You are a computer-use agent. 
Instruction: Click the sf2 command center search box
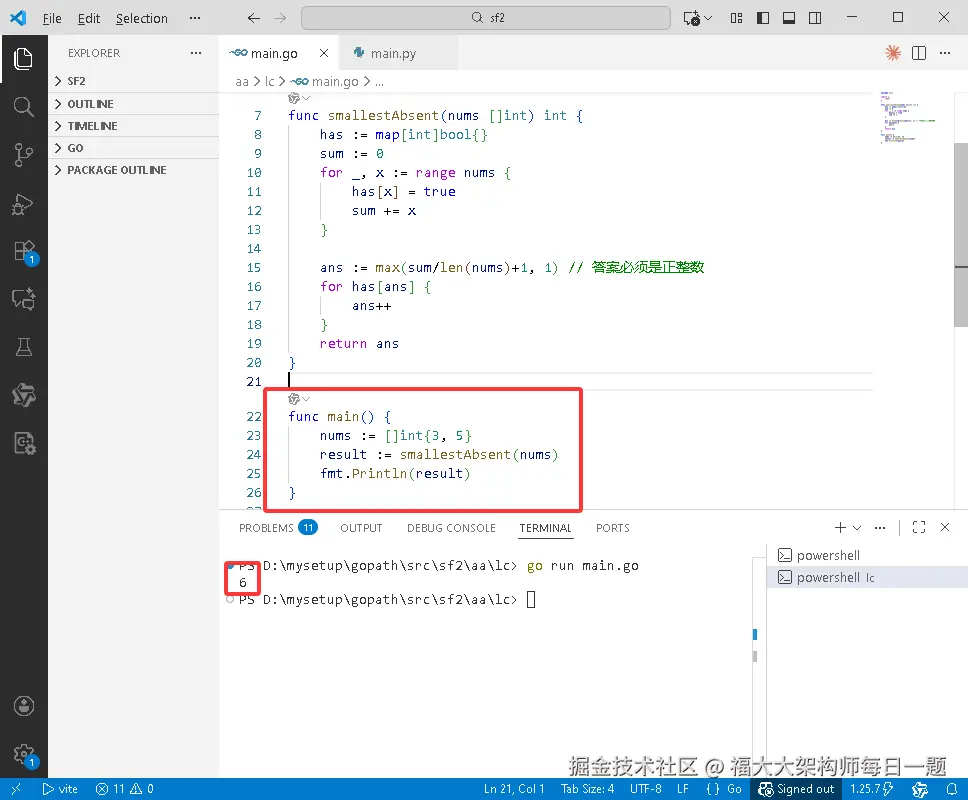click(486, 18)
